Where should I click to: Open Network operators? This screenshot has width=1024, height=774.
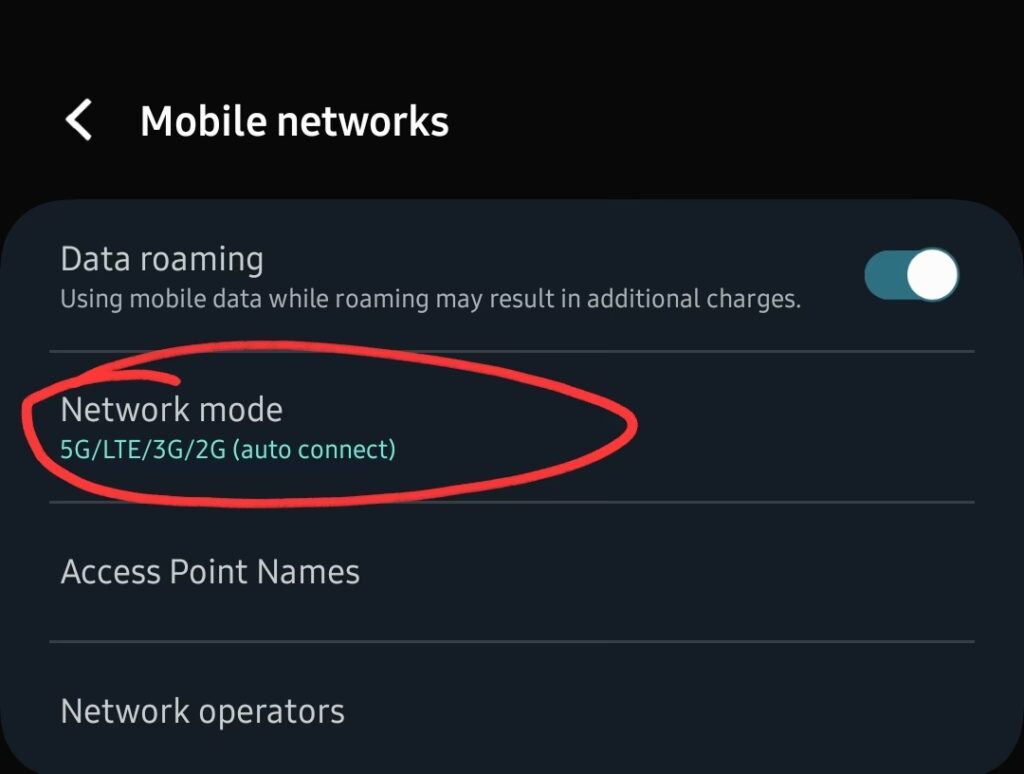203,712
